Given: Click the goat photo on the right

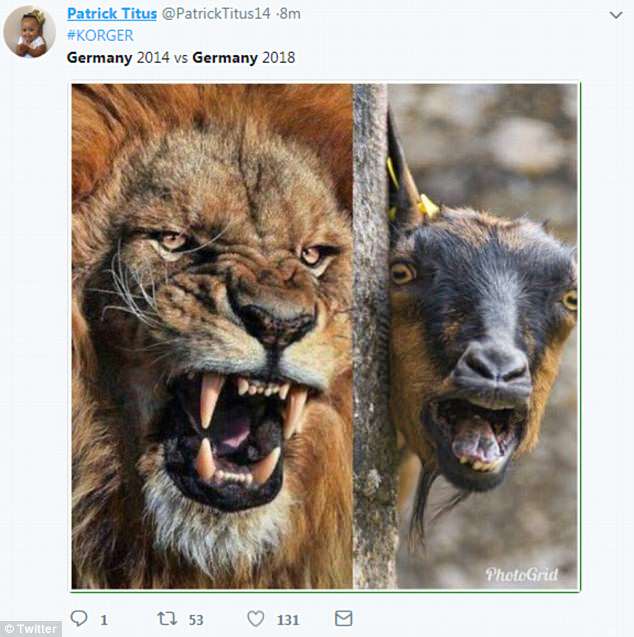Looking at the screenshot, I should tap(482, 335).
